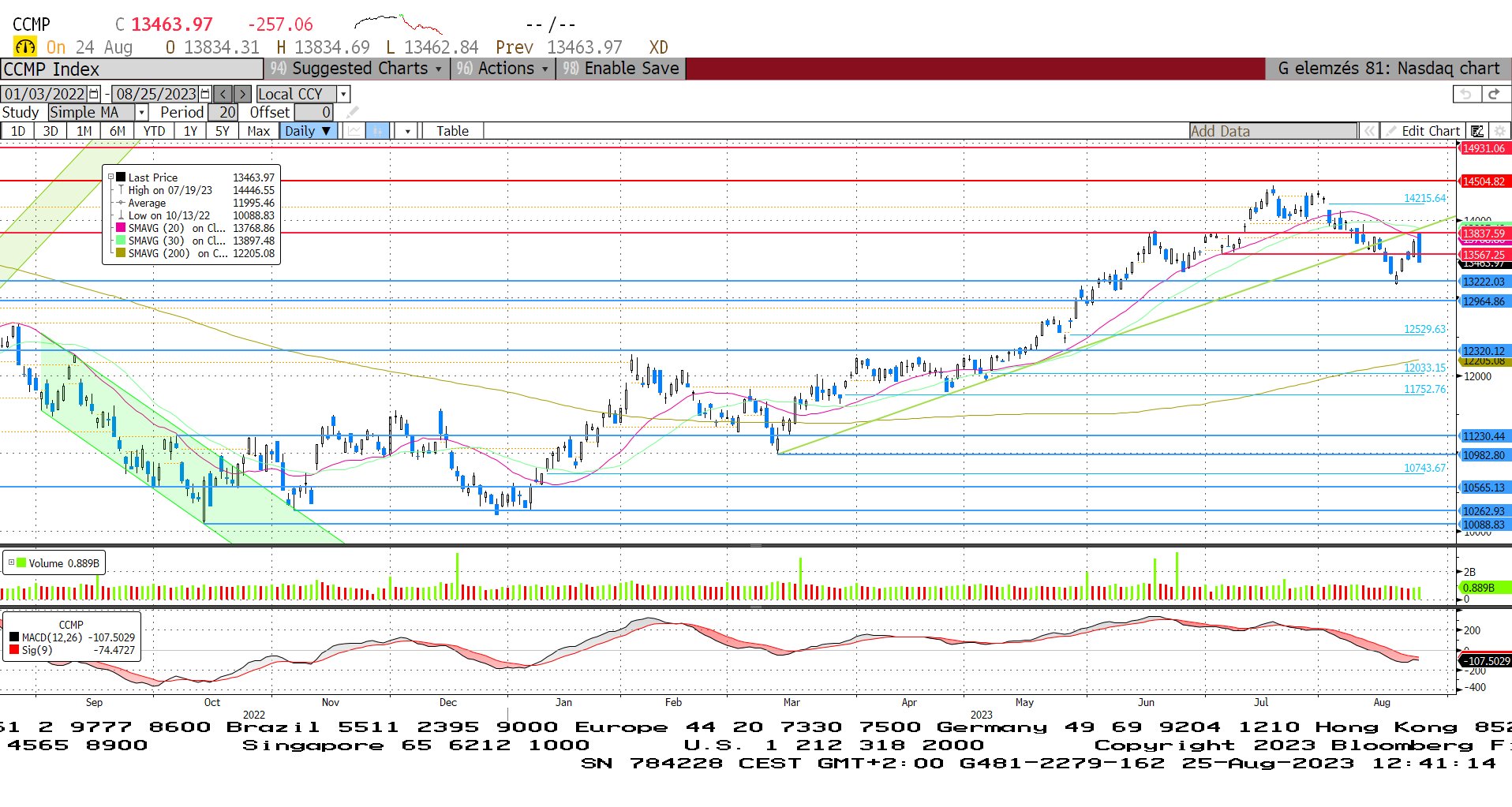Click the end date 08/25/2023 field
The height and width of the screenshot is (807, 1512).
pos(156,94)
